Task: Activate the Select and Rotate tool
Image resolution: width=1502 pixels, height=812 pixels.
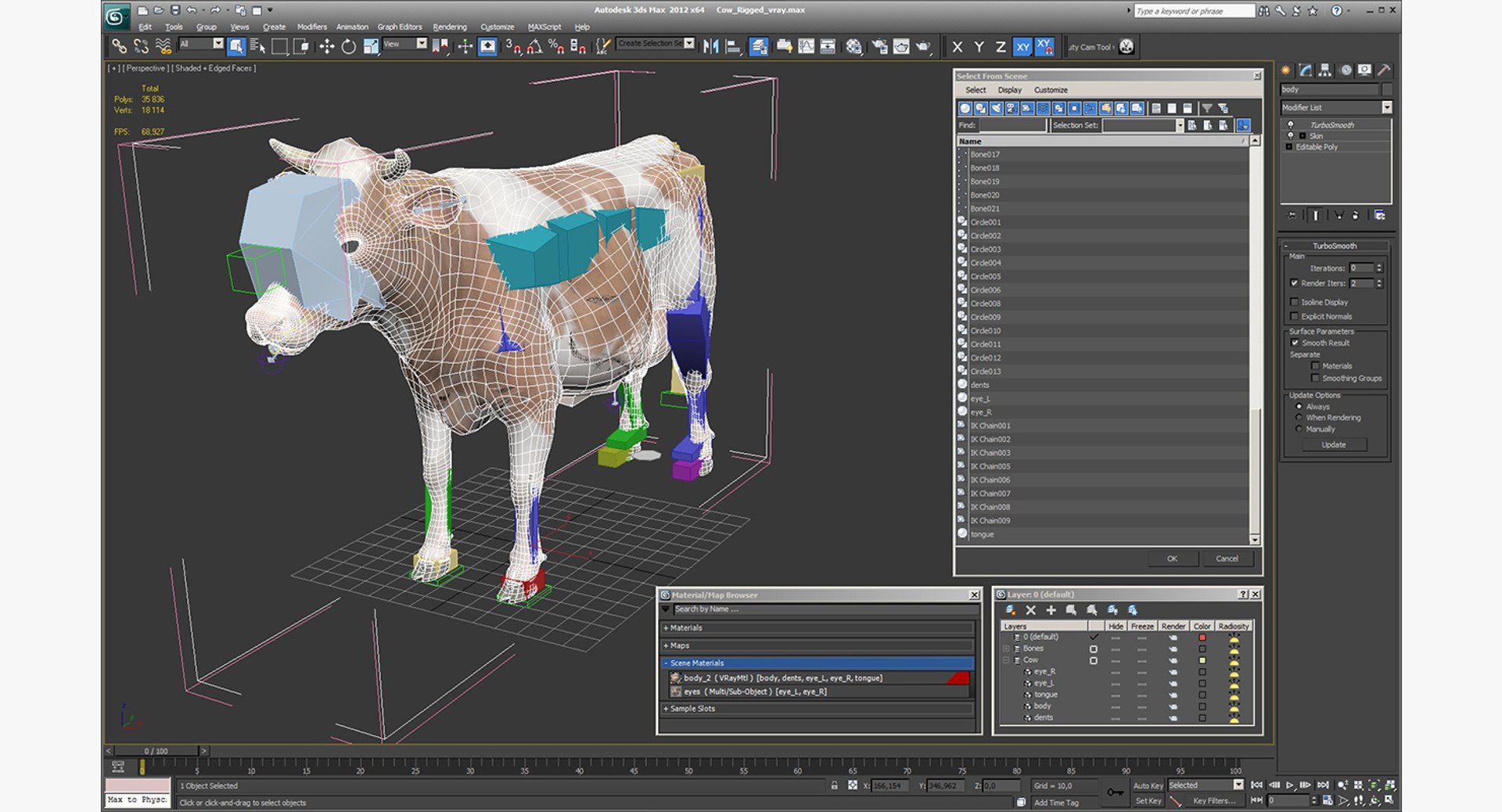Action: point(349,46)
